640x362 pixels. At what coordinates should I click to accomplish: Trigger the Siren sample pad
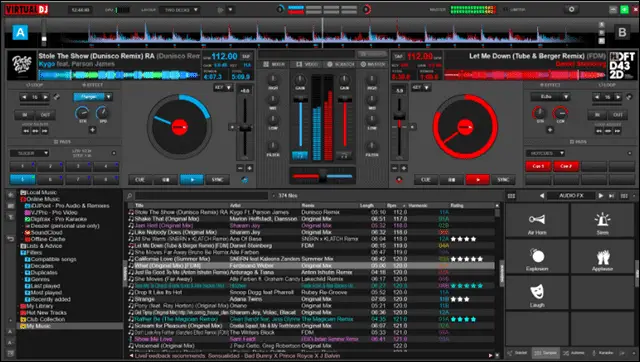pyautogui.click(x=602, y=220)
